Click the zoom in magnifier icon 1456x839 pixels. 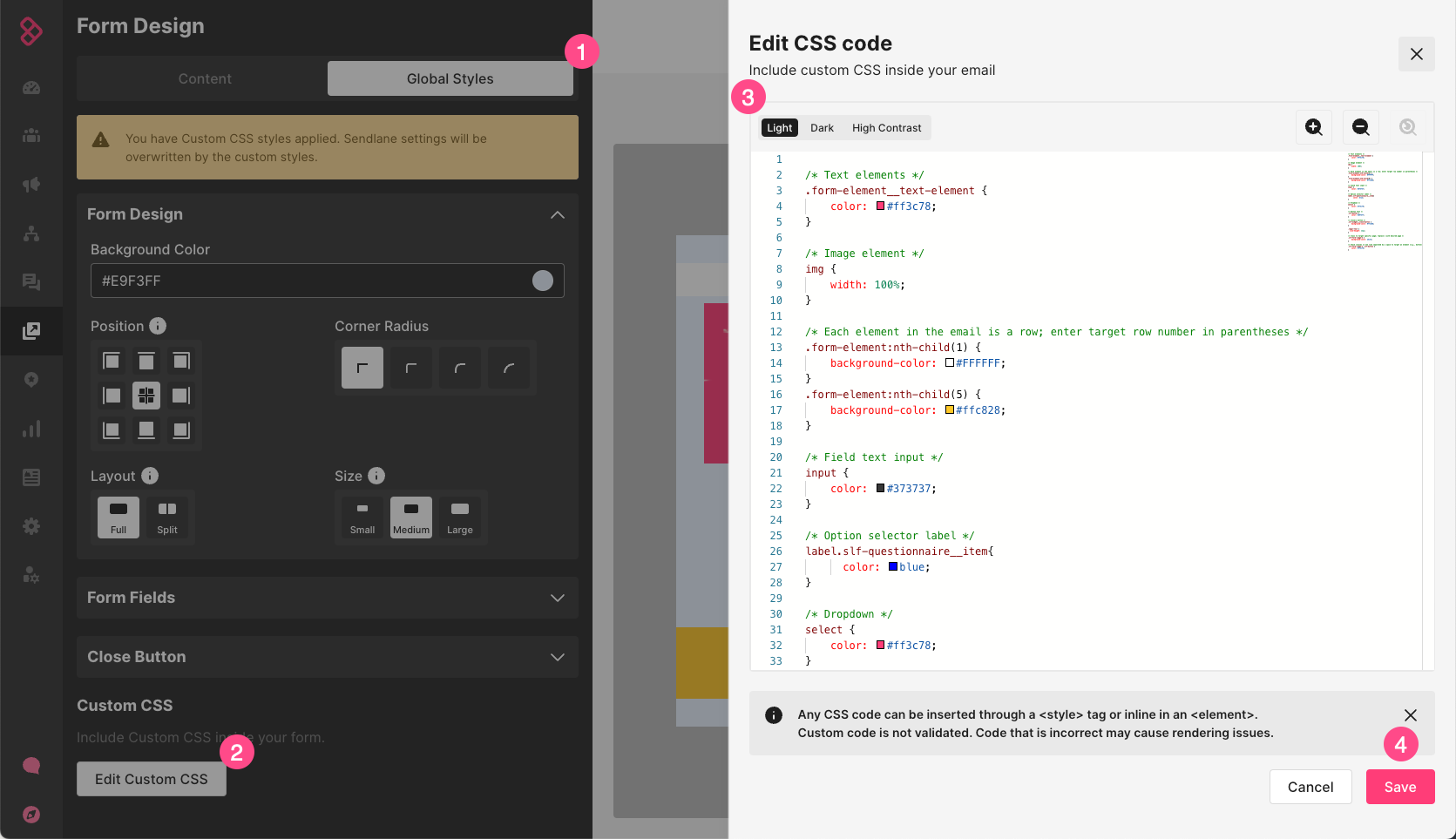point(1313,127)
